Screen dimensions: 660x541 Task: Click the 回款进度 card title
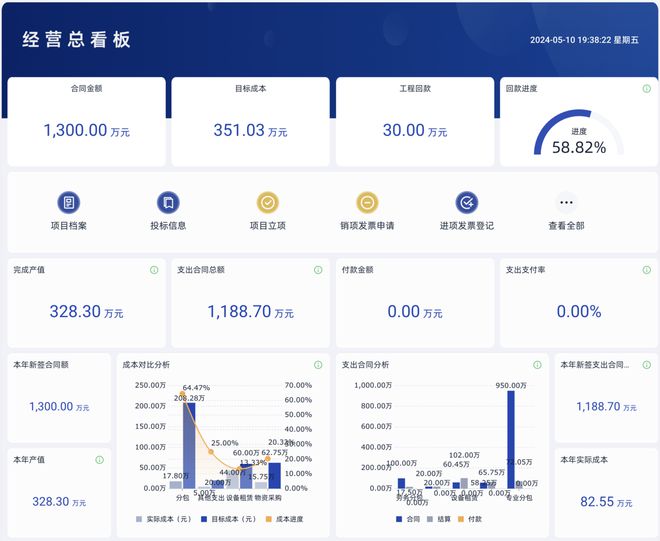tap(521, 88)
